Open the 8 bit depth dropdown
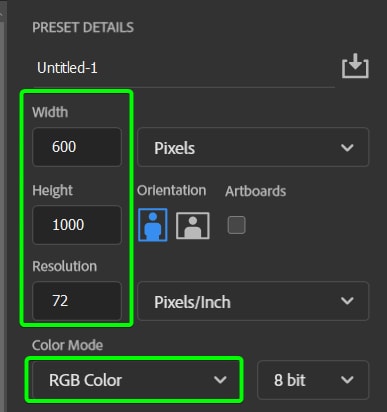The image size is (387, 412). click(313, 380)
